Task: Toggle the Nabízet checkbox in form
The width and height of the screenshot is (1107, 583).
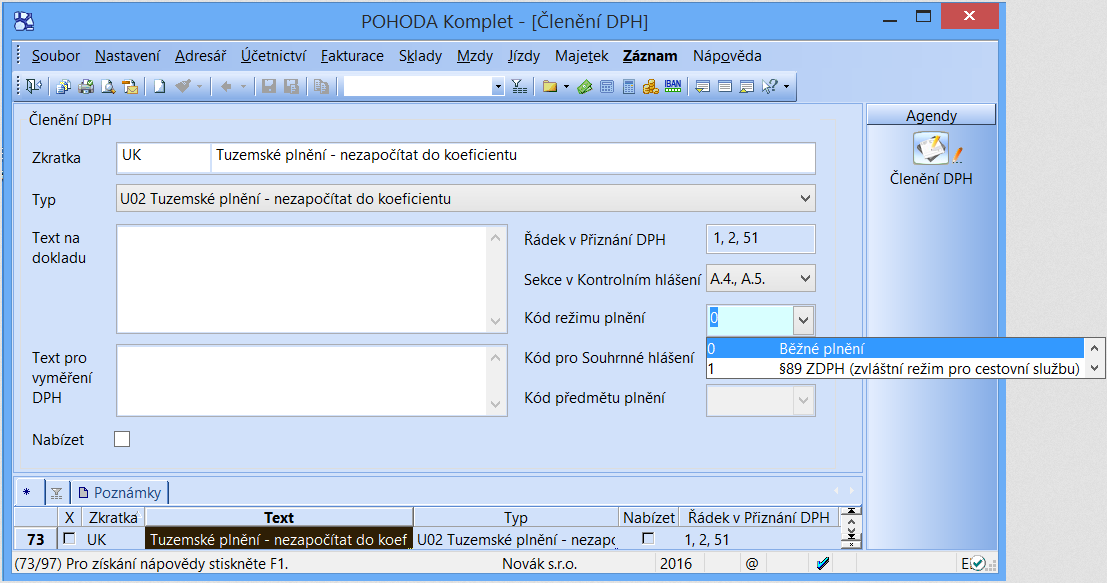Action: [122, 439]
